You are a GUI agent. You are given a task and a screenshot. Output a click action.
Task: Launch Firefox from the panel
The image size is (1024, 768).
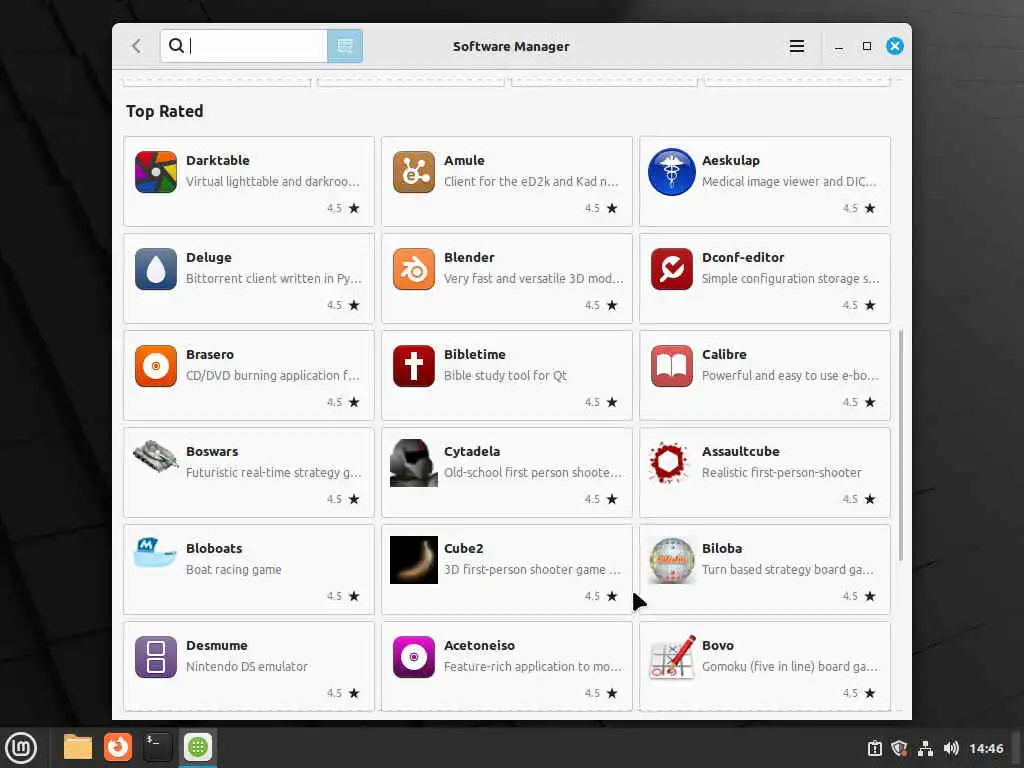[118, 747]
